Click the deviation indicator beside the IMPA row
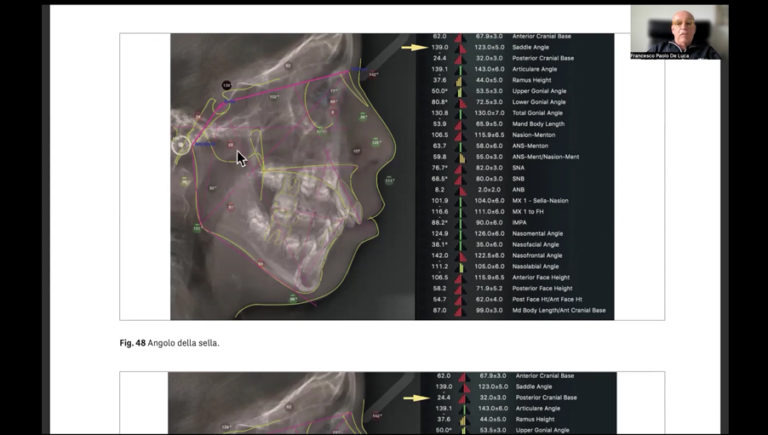Viewport: 768px width, 435px height. tap(460, 222)
